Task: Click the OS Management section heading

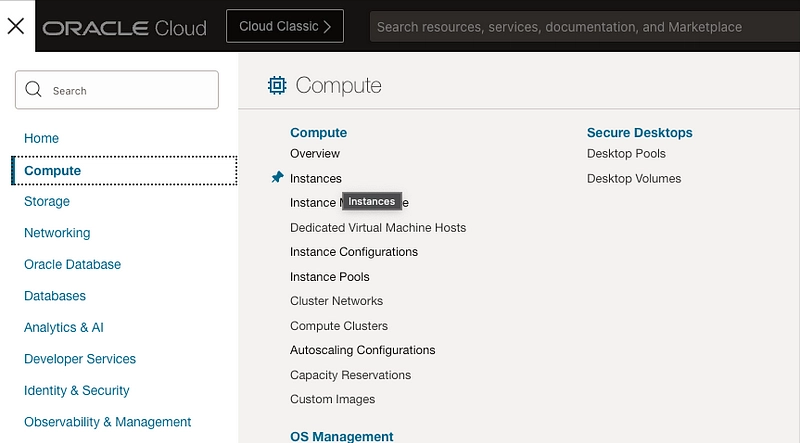Action: coord(342,436)
